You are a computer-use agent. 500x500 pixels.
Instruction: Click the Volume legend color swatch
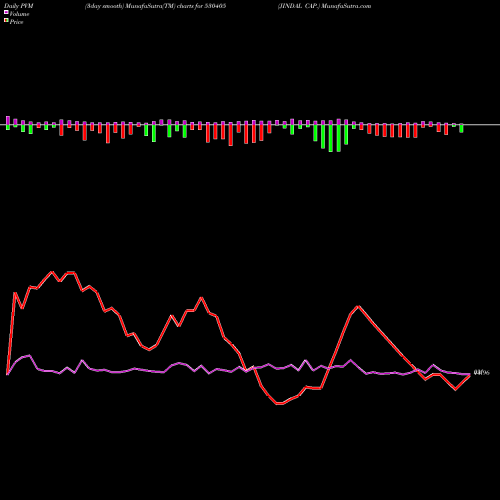(6, 13)
